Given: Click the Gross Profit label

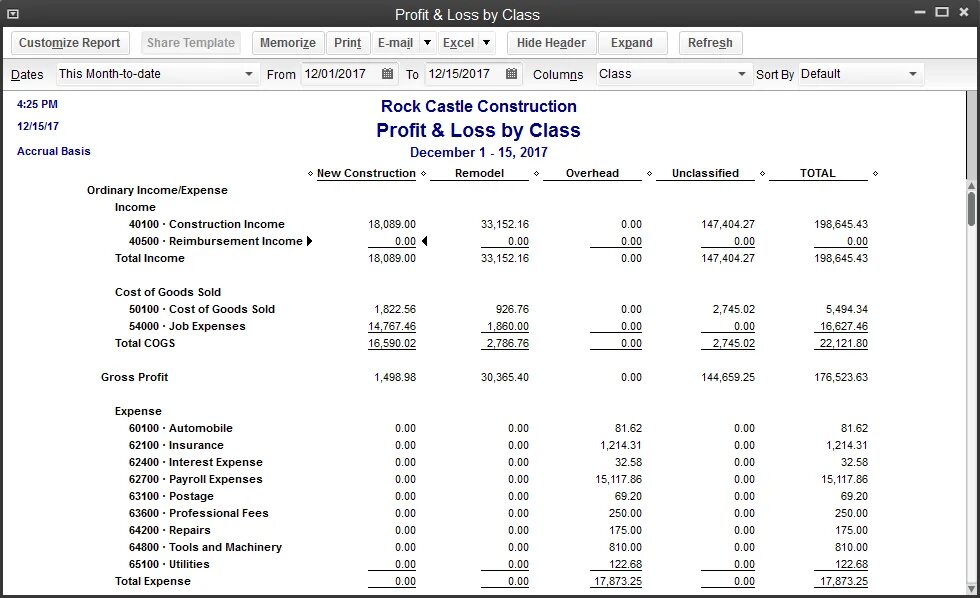Looking at the screenshot, I should 134,377.
